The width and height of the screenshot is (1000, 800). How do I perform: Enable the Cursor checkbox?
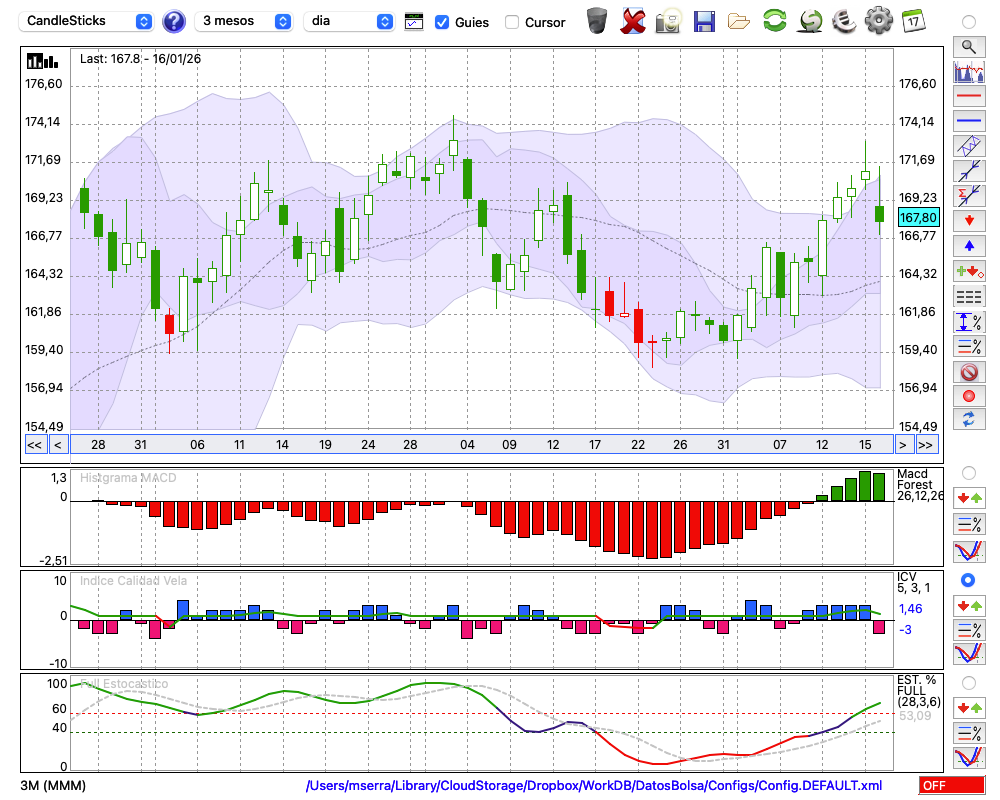[512, 22]
